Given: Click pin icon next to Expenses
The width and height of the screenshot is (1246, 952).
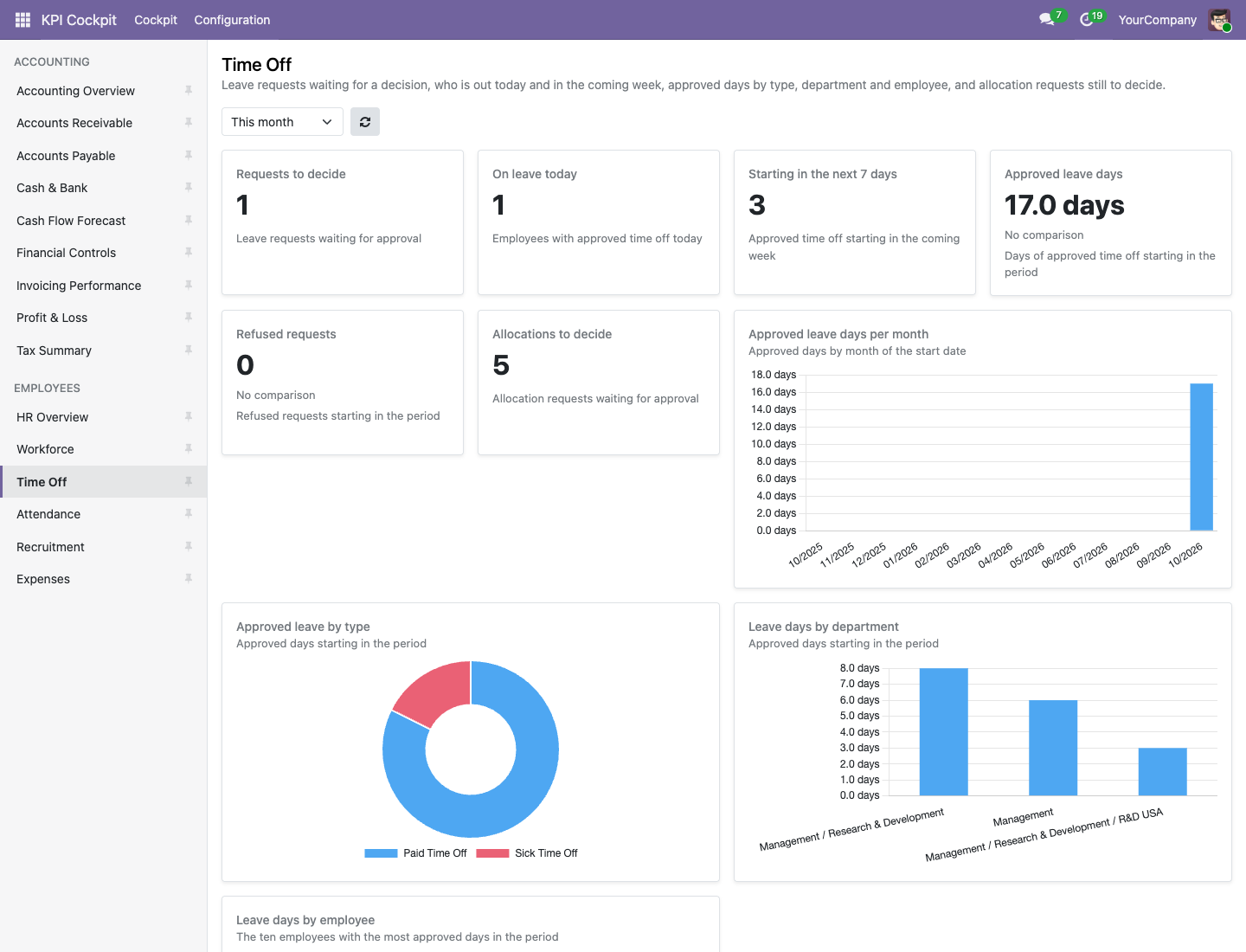Looking at the screenshot, I should pyautogui.click(x=189, y=579).
